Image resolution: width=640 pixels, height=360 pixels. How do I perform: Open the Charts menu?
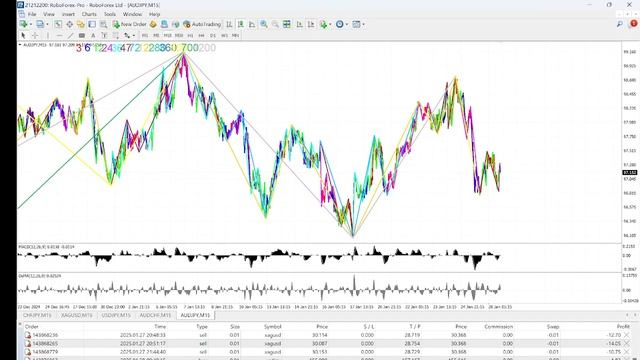(x=89, y=14)
